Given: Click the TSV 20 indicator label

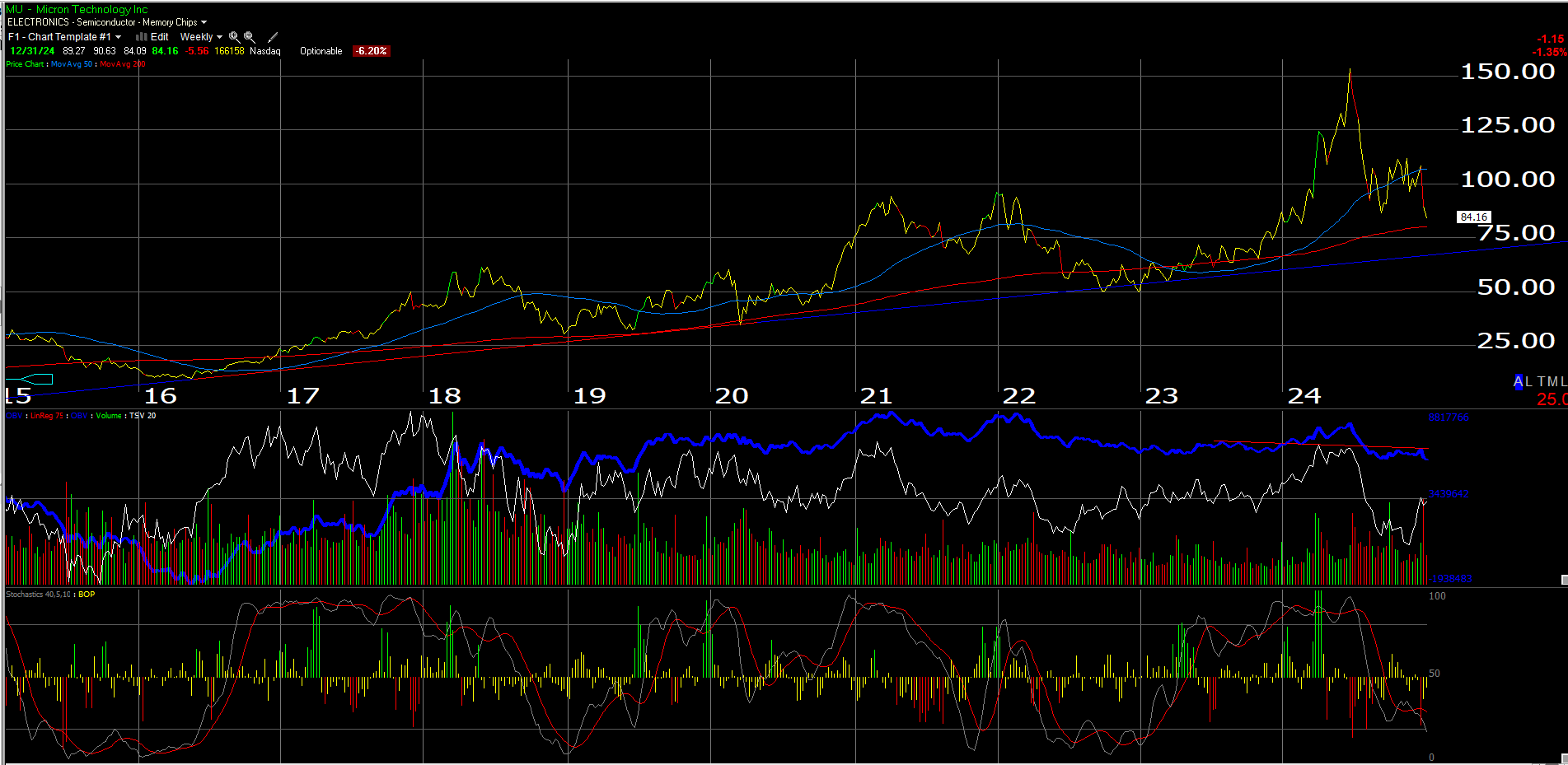Looking at the screenshot, I should coord(143,416).
